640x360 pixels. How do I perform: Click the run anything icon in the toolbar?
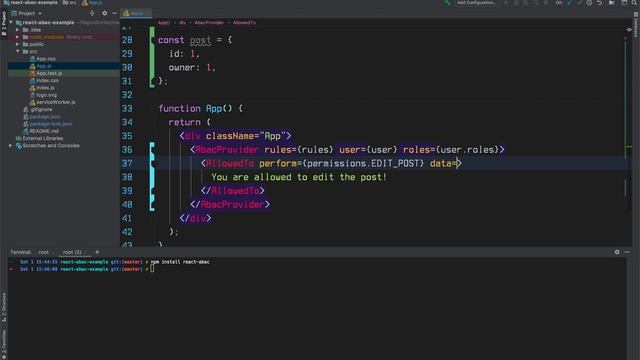[x=612, y=3]
